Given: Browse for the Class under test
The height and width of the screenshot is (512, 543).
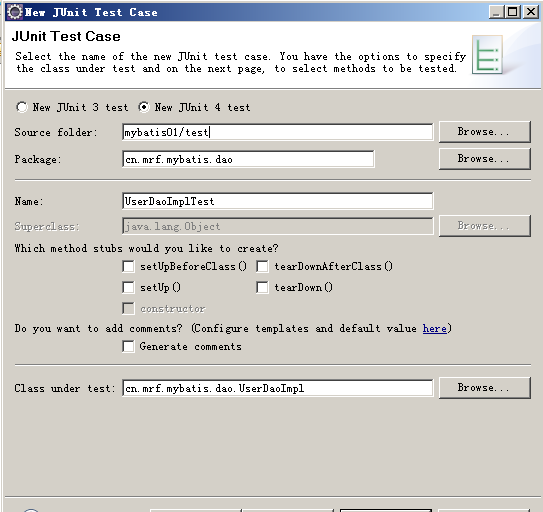Looking at the screenshot, I should 484,388.
